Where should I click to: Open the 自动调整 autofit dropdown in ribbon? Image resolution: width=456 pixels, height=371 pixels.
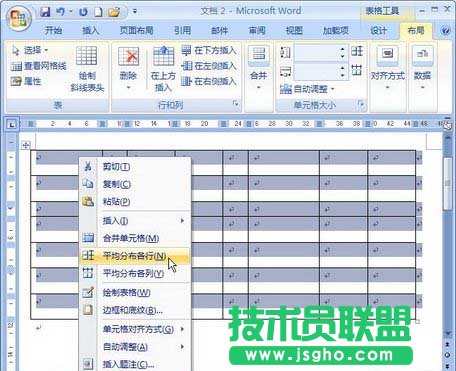pos(307,89)
